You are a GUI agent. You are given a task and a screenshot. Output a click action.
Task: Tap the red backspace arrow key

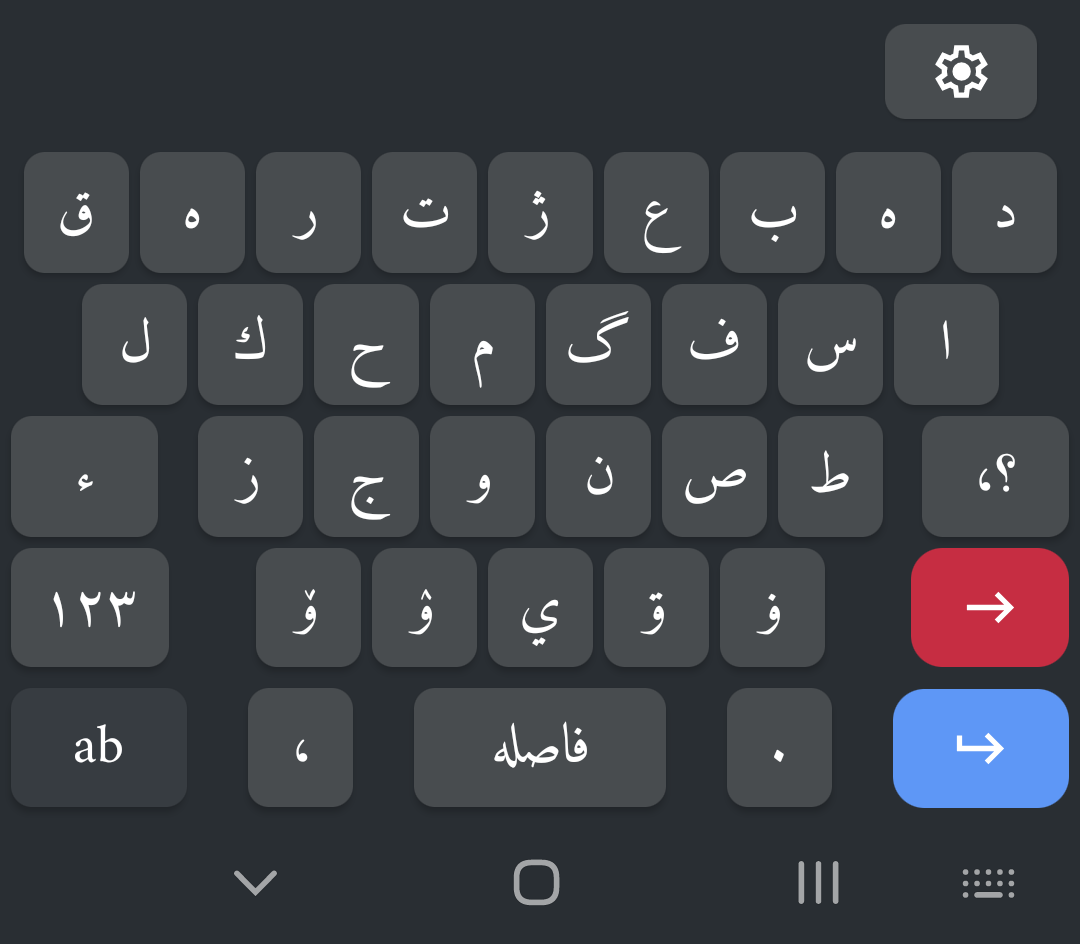[x=990, y=607]
